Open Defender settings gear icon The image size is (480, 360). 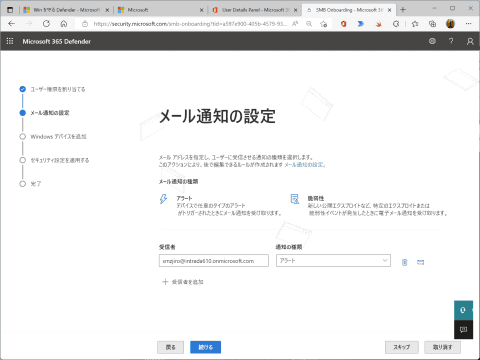(x=432, y=41)
